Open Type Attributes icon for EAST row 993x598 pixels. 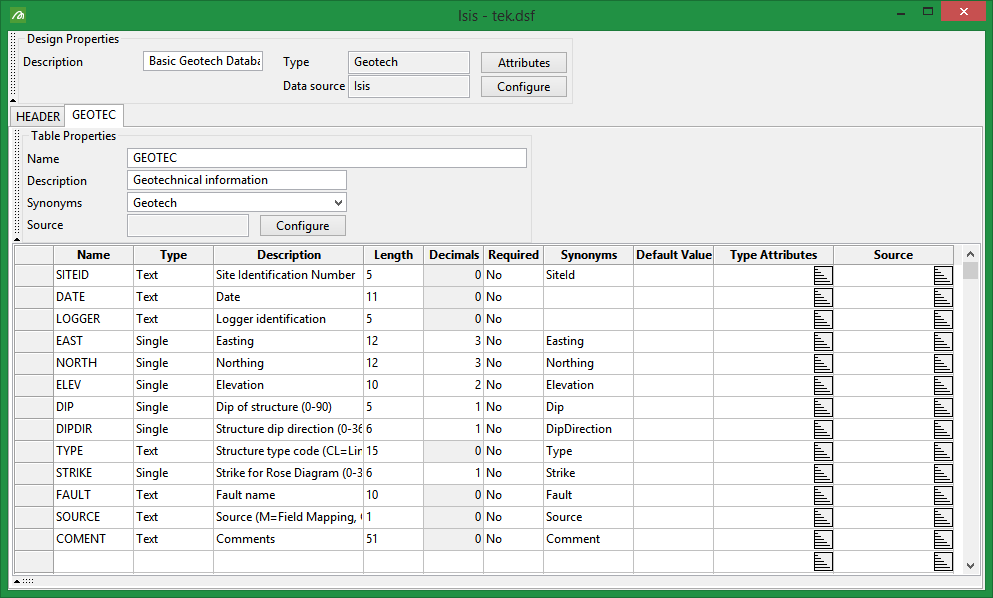coord(822,341)
